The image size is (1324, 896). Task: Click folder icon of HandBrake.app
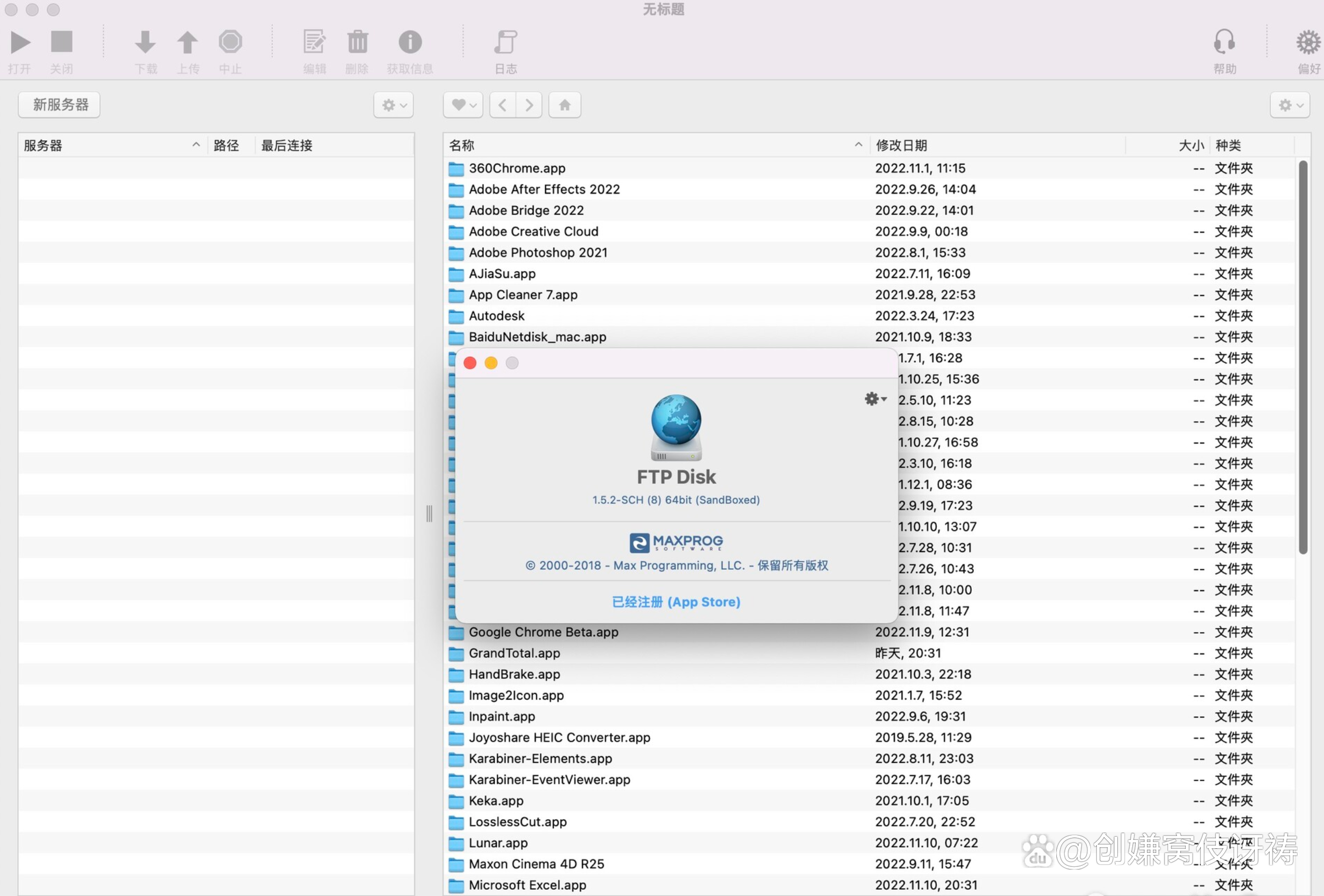[456, 674]
